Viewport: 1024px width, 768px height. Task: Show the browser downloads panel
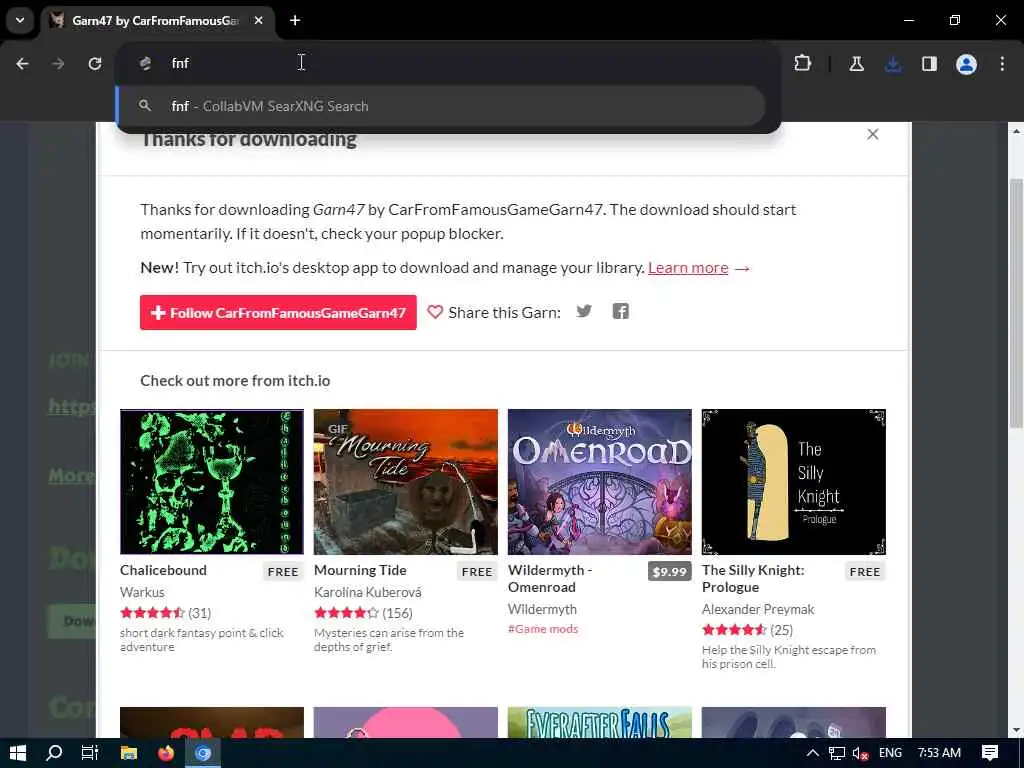click(x=893, y=63)
